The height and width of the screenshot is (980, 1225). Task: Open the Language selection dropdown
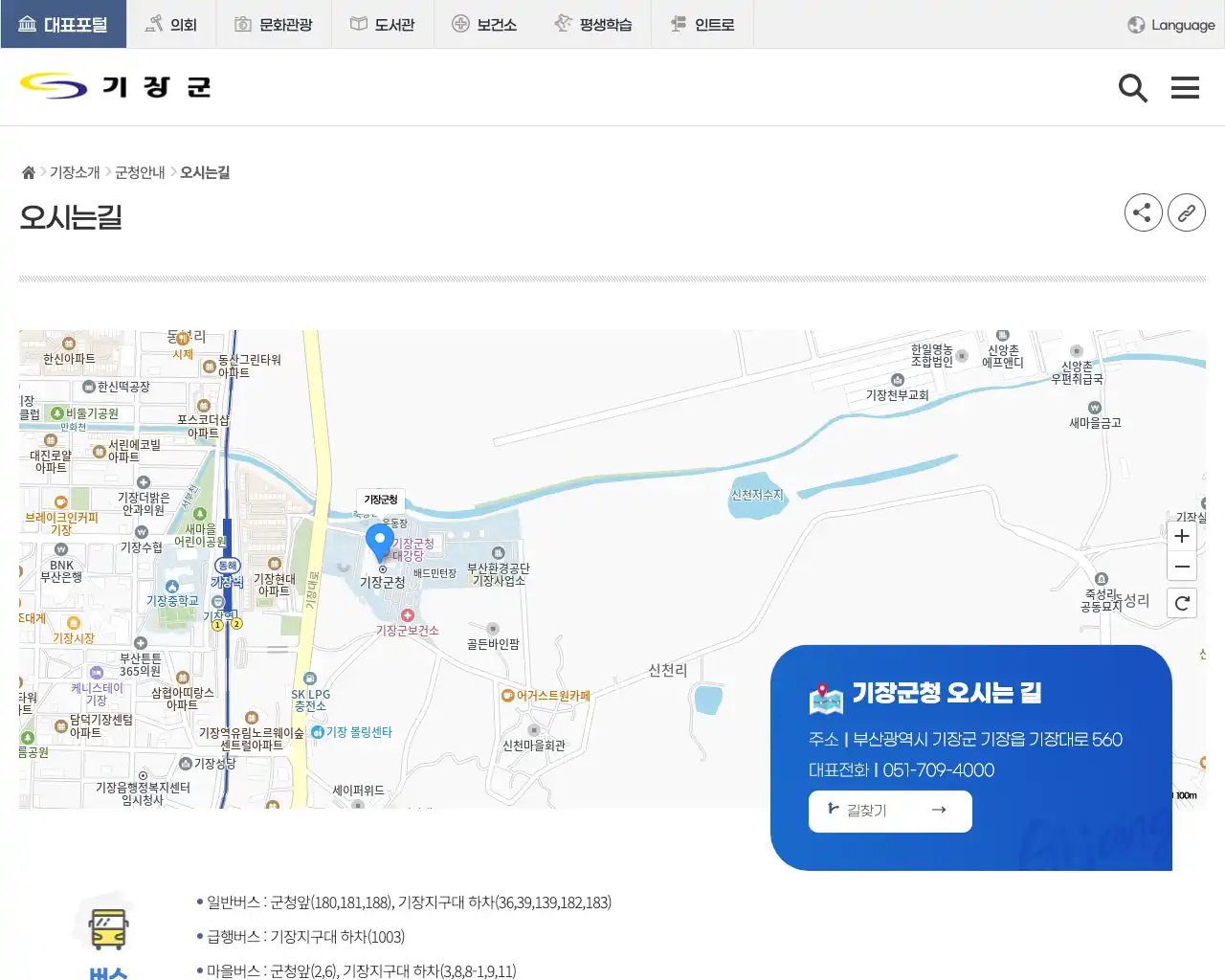pyautogui.click(x=1169, y=25)
